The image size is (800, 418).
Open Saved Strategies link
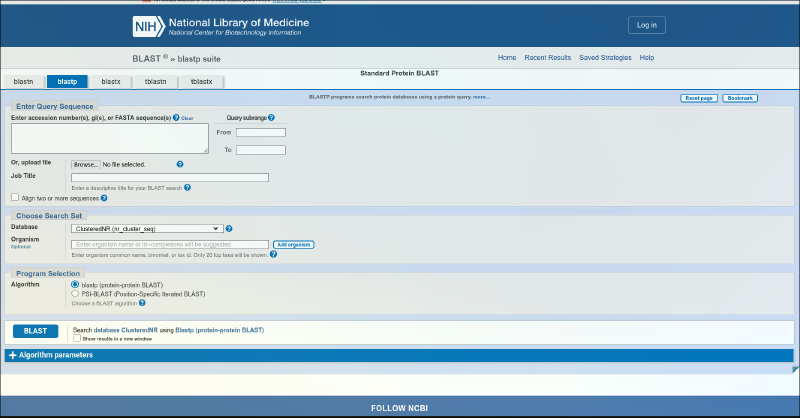coord(605,58)
